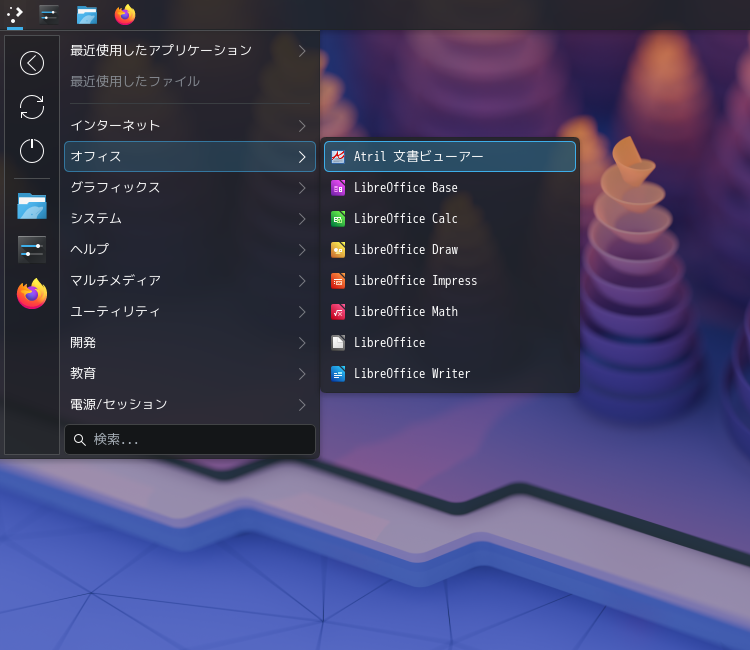Viewport: 750px width, 650px height.
Task: Click the generic LibreOffice start center icon
Action: tap(338, 342)
